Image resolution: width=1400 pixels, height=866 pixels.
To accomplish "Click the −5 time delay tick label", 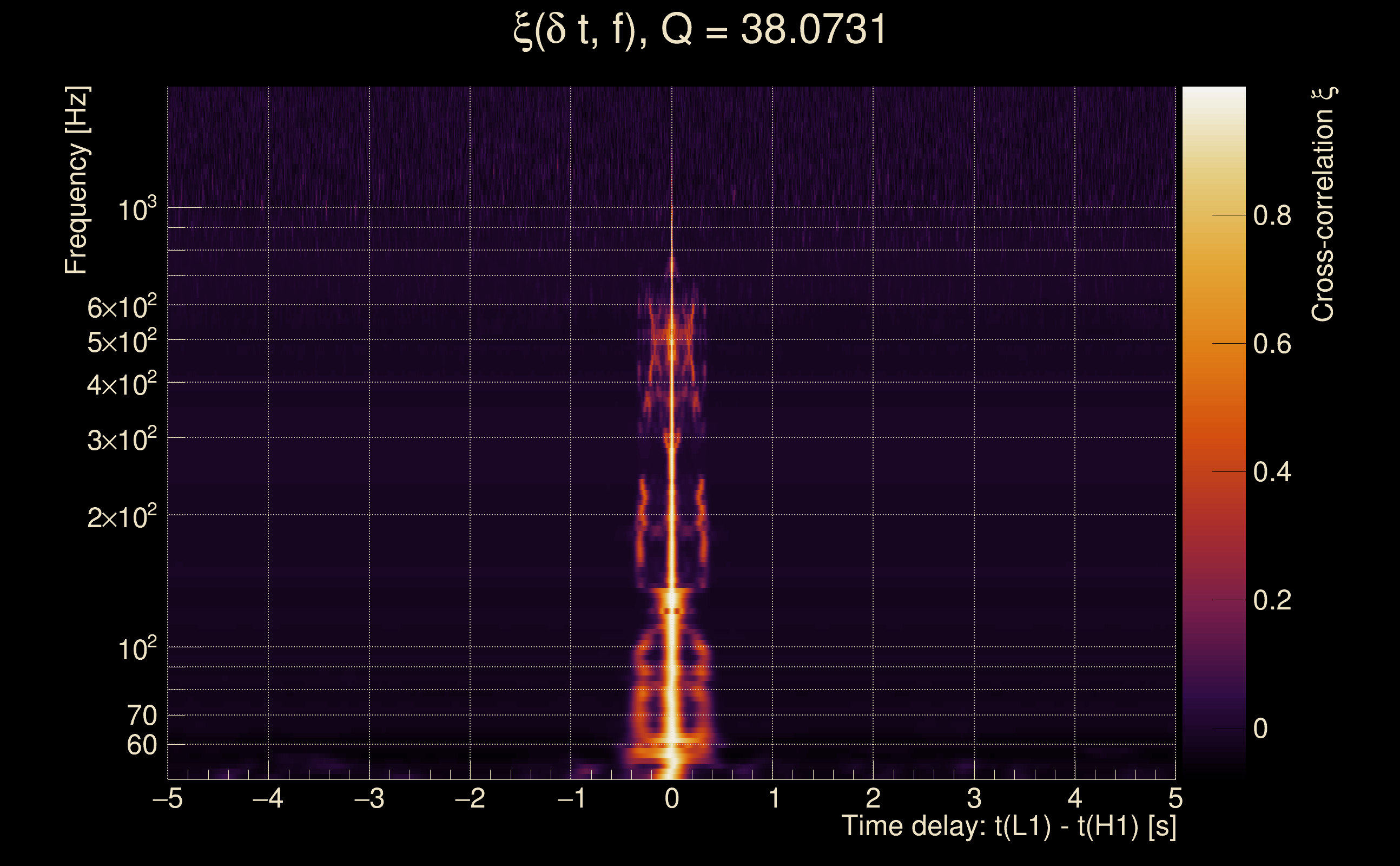I will pyautogui.click(x=167, y=798).
